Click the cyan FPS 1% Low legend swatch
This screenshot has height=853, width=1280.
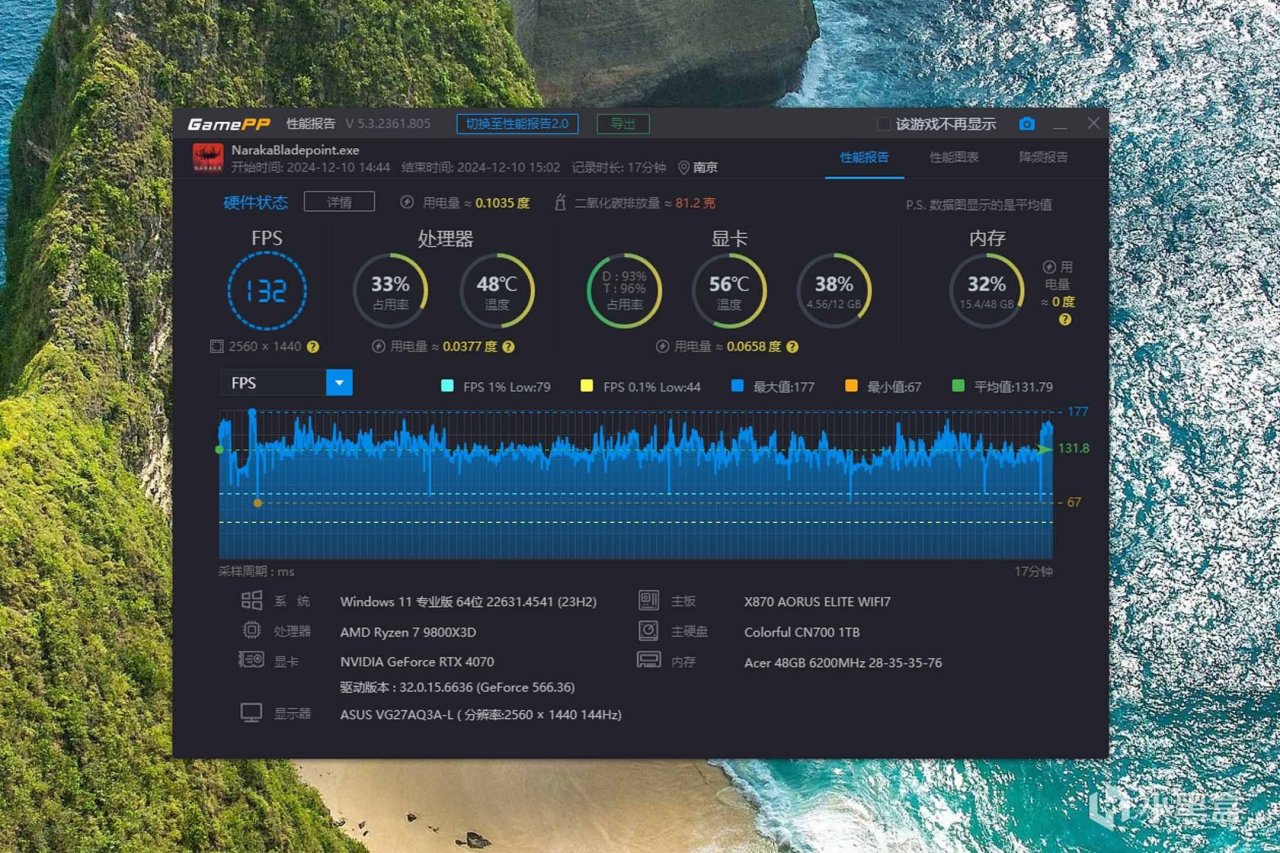coord(446,386)
